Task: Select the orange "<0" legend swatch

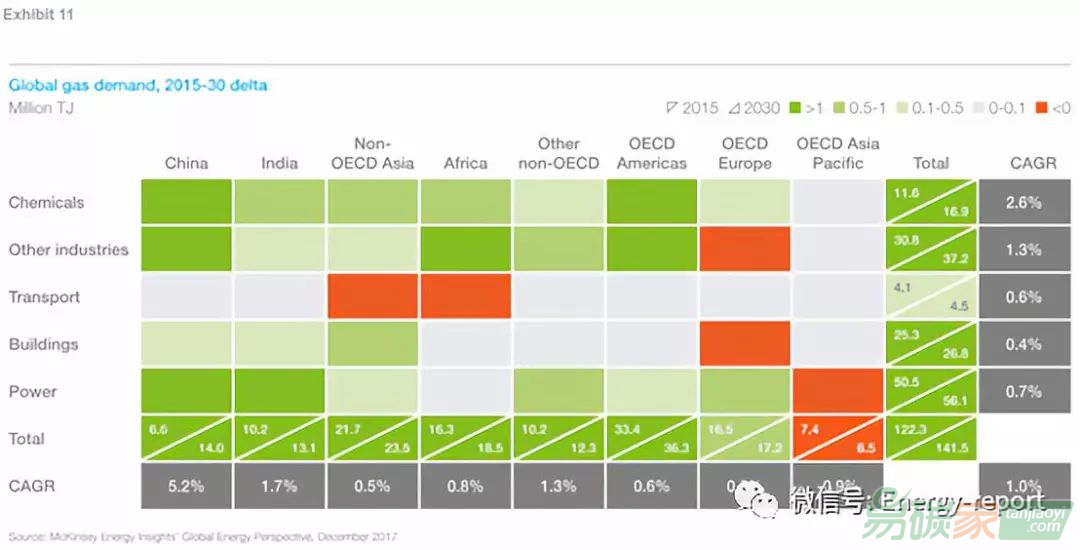Action: click(x=1041, y=108)
